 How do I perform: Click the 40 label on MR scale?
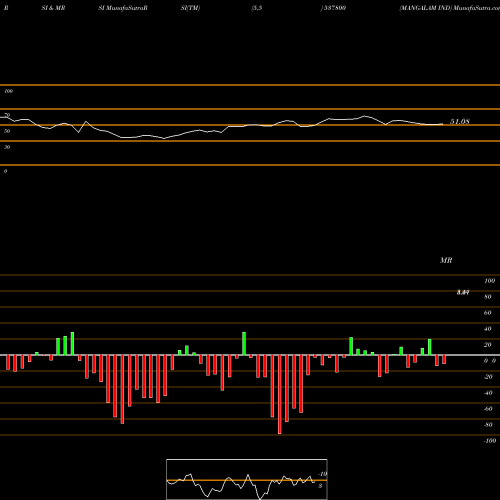point(488,329)
